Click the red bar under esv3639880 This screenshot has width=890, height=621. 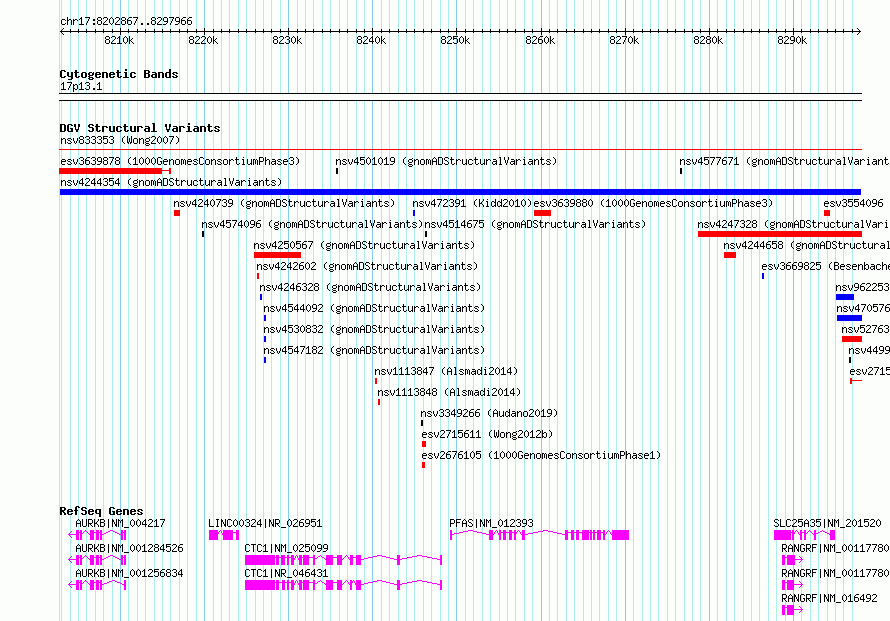tap(543, 213)
